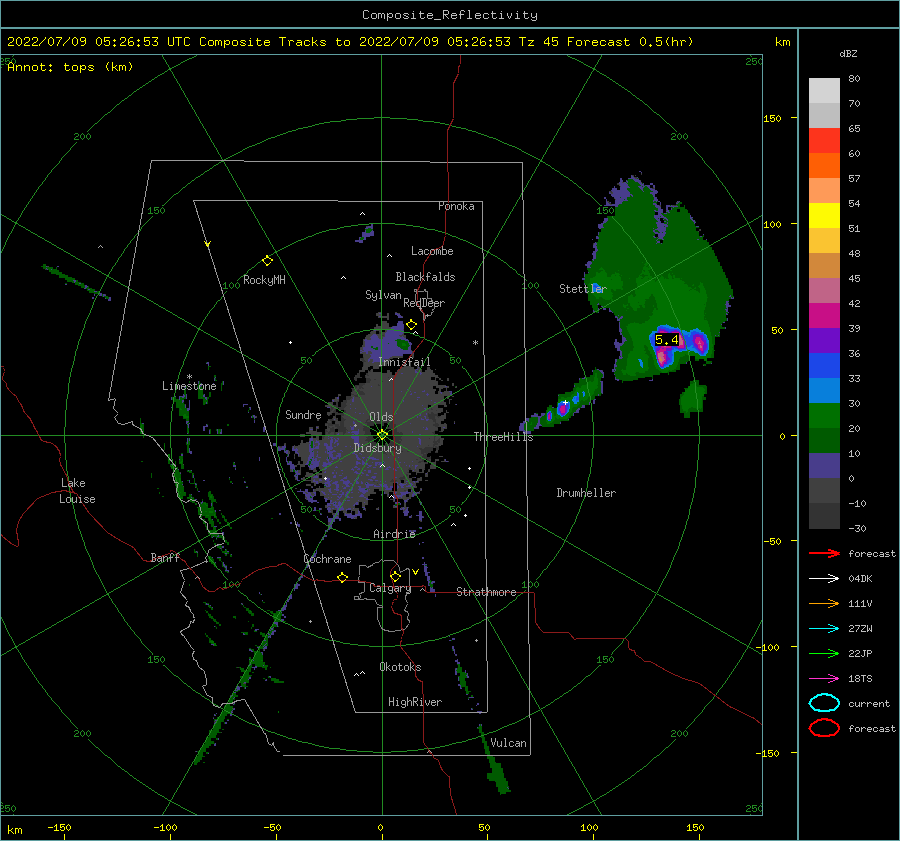The image size is (900, 841).
Task: Click the bright green swatch between 30 and 20
Action: (824, 416)
